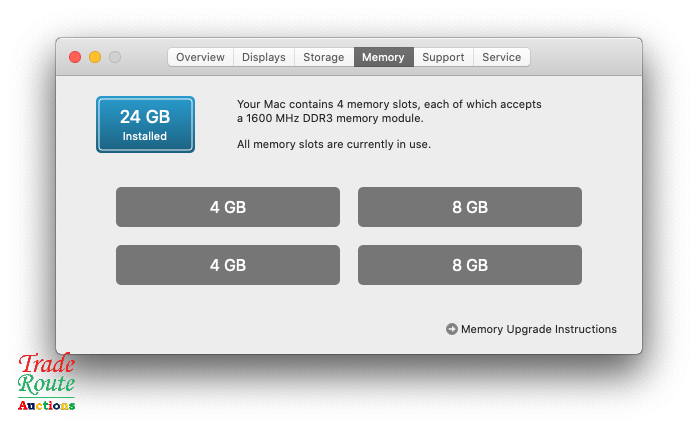
Task: Switch to the Overview tab
Action: 200,57
